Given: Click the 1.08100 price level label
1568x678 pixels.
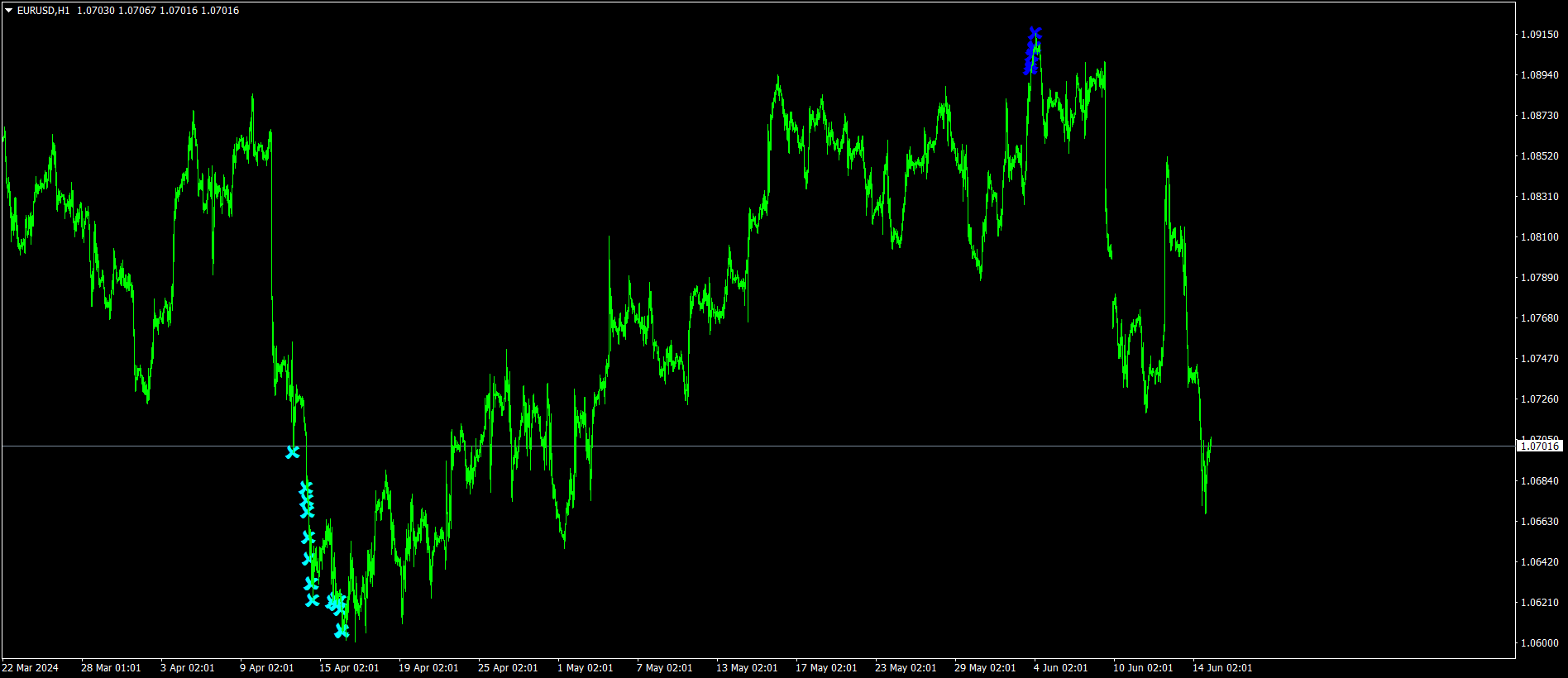Looking at the screenshot, I should 1540,237.
